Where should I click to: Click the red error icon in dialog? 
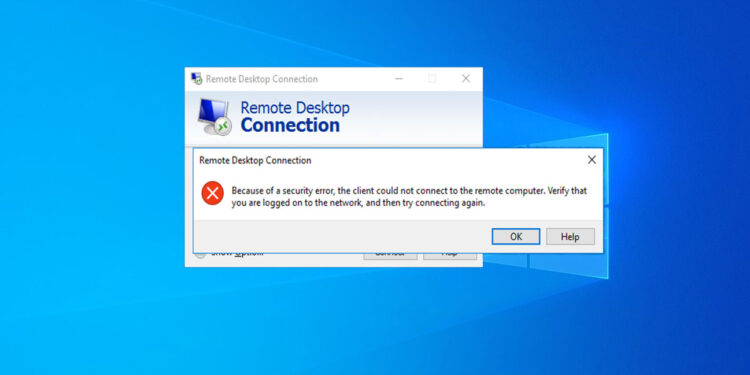click(212, 193)
